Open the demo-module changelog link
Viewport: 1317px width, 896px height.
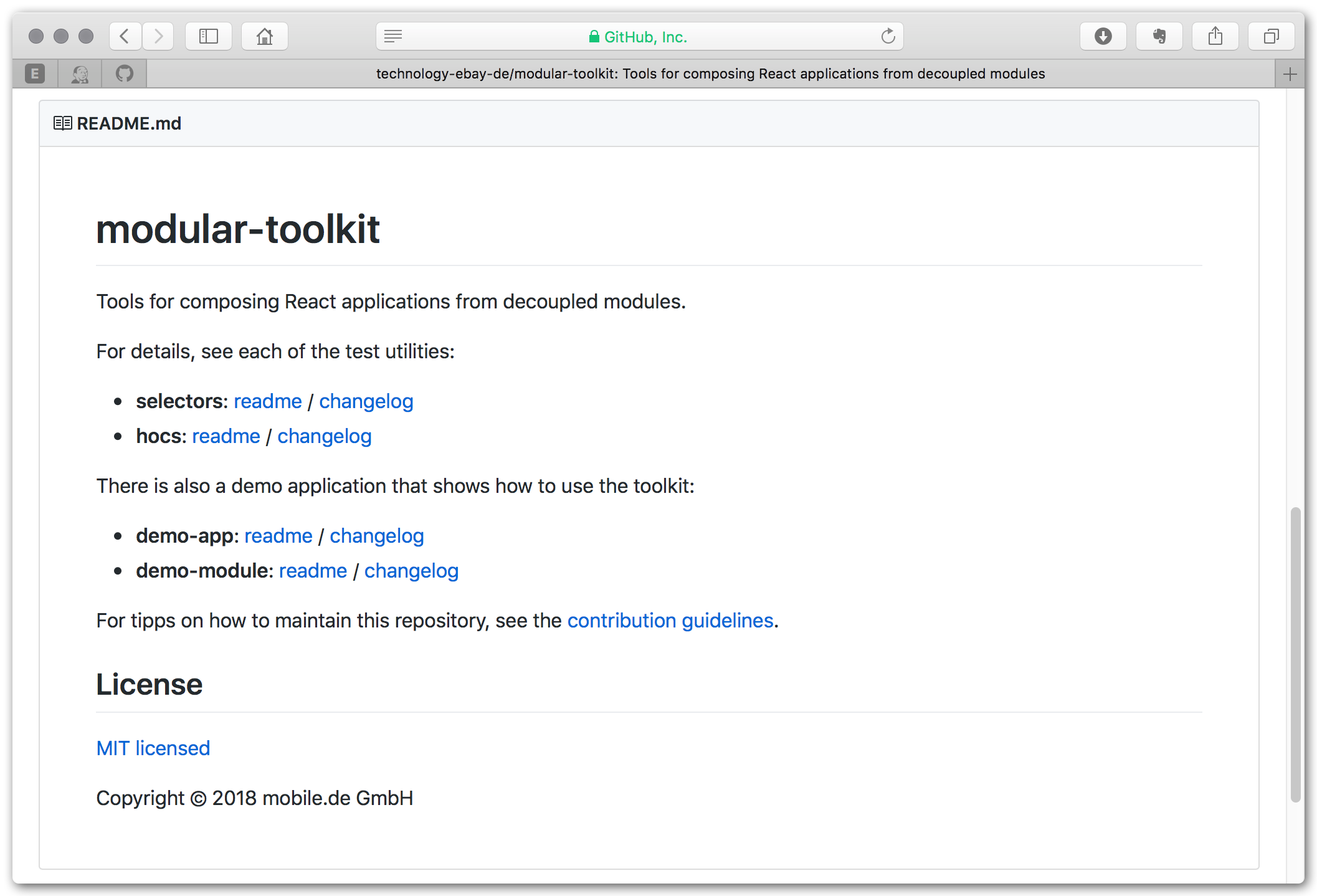click(411, 571)
